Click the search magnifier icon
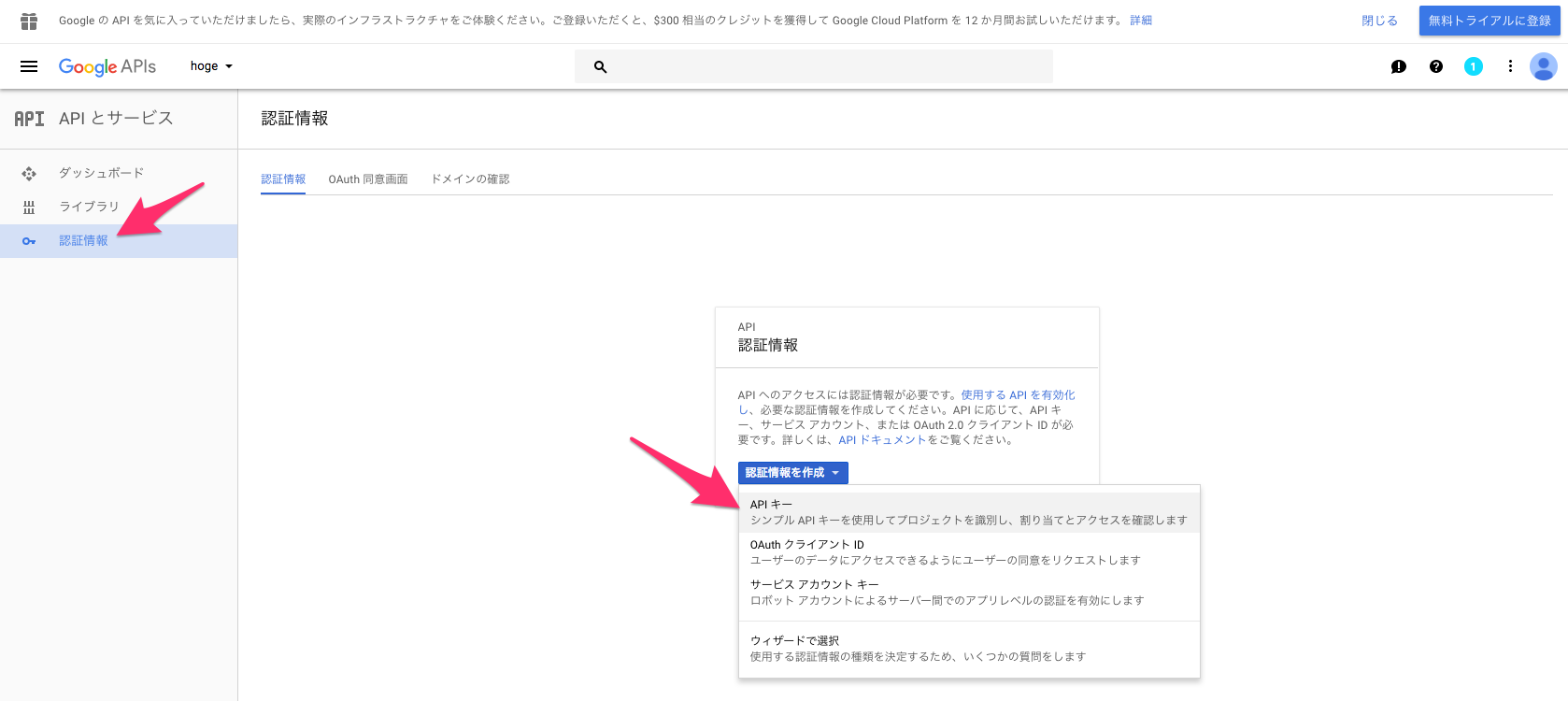This screenshot has height=701, width=1568. tap(600, 67)
